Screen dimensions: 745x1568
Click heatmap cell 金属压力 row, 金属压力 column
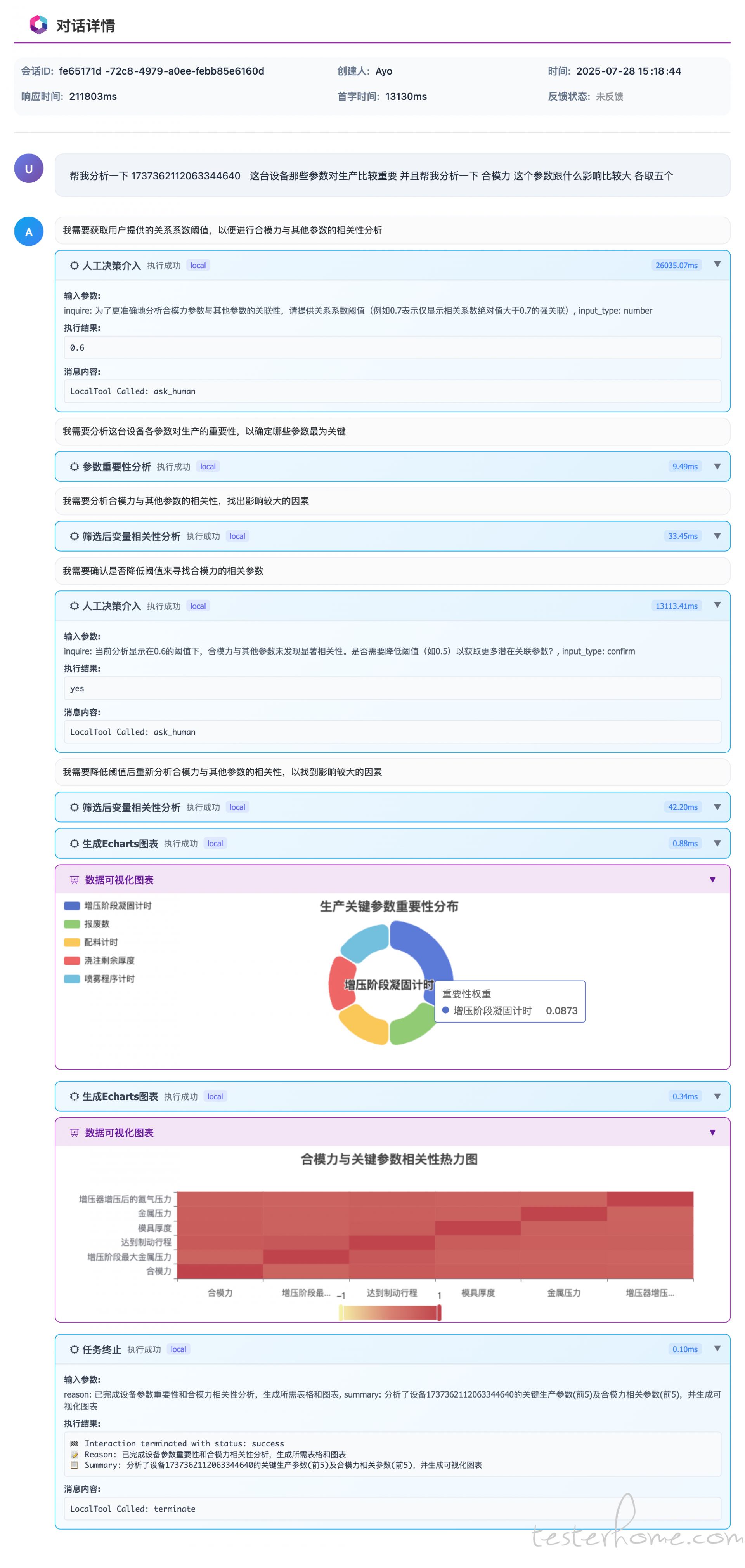coord(564,1214)
